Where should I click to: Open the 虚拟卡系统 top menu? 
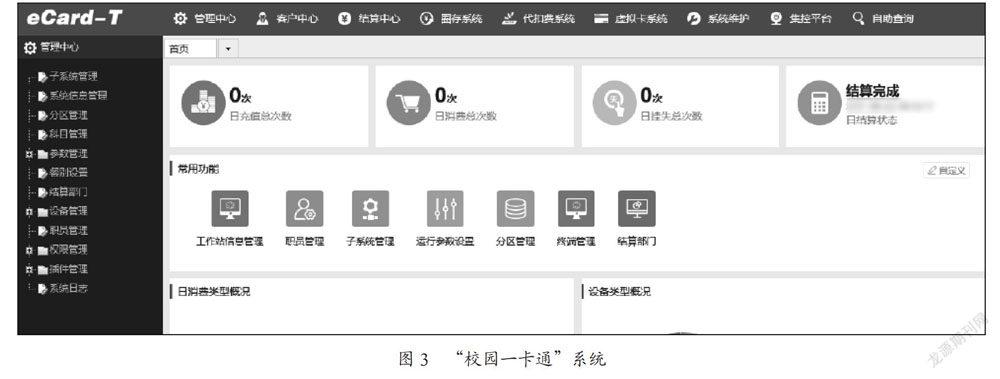631,19
